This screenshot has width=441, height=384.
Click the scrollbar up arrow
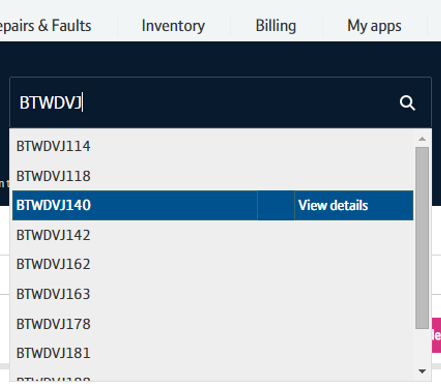422,139
